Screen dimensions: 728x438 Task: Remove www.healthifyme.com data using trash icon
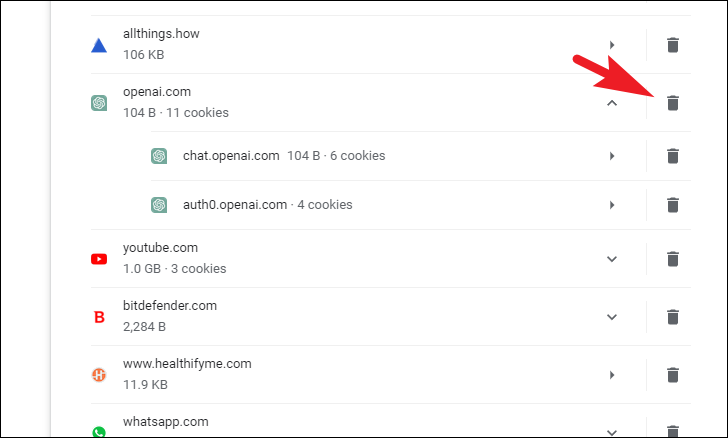[x=673, y=375]
